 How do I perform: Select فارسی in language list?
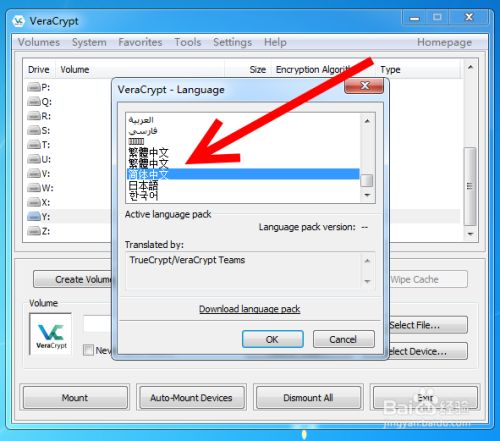point(243,131)
